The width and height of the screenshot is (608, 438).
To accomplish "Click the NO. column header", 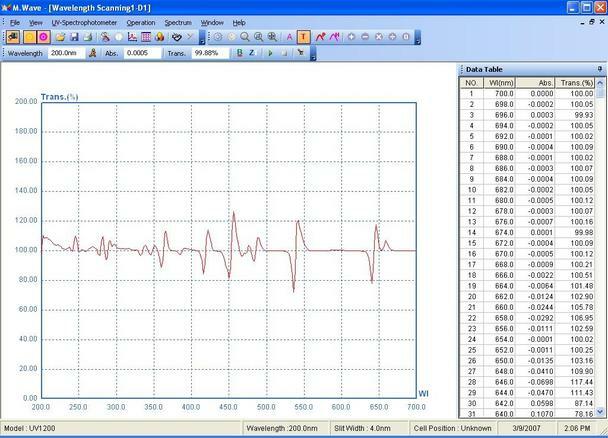I will click(472, 83).
